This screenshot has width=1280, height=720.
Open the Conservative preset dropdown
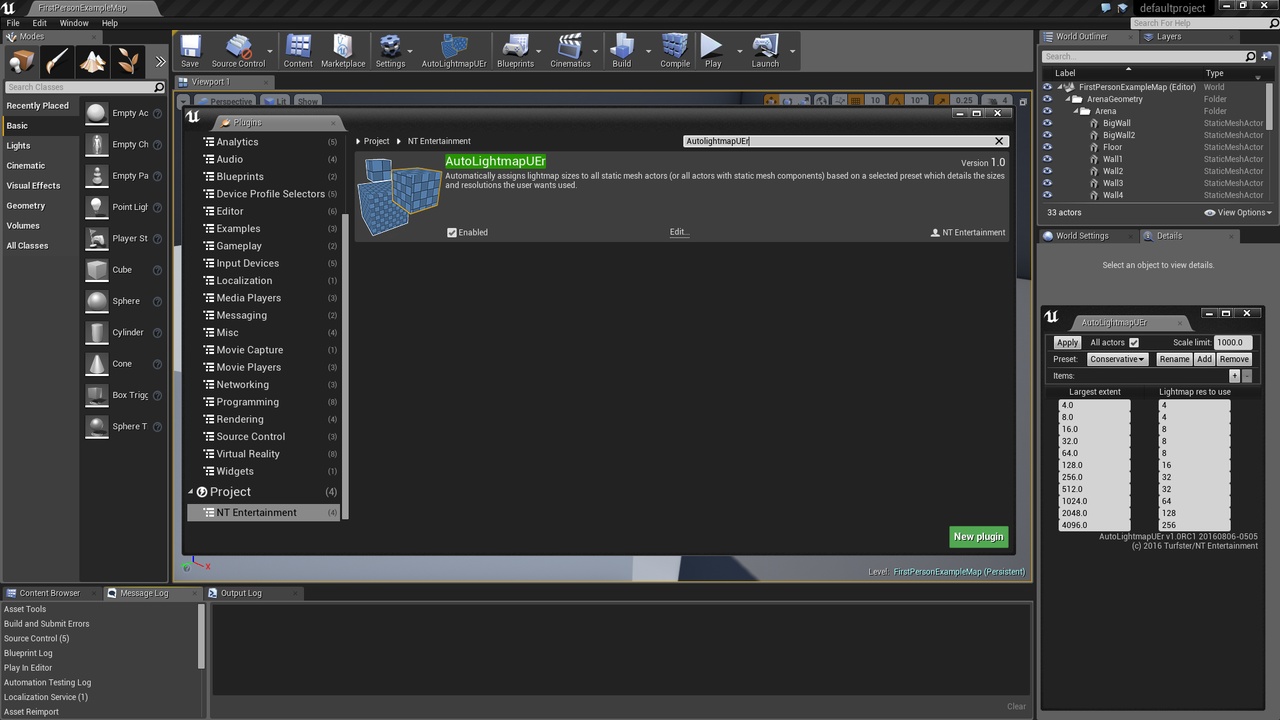[x=1117, y=359]
